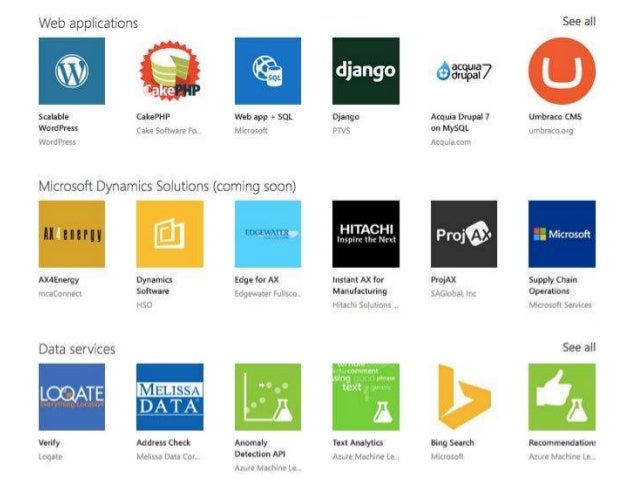The image size is (638, 479).
Task: Open Instant AX for Manufacturing title
Action: tap(360, 285)
